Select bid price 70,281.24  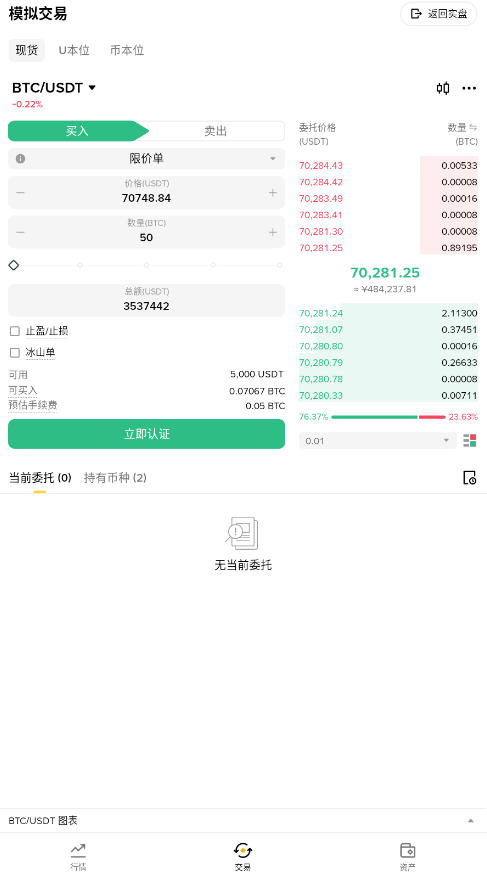[x=321, y=313]
